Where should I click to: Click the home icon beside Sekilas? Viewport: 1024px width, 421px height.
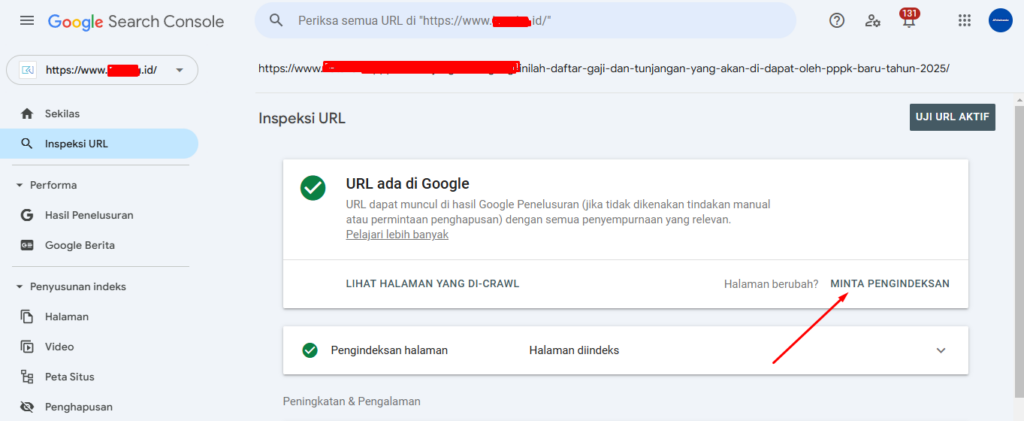point(27,114)
